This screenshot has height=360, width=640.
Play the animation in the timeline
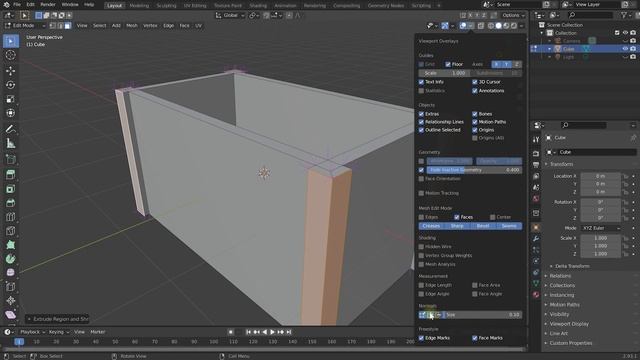coord(272,332)
